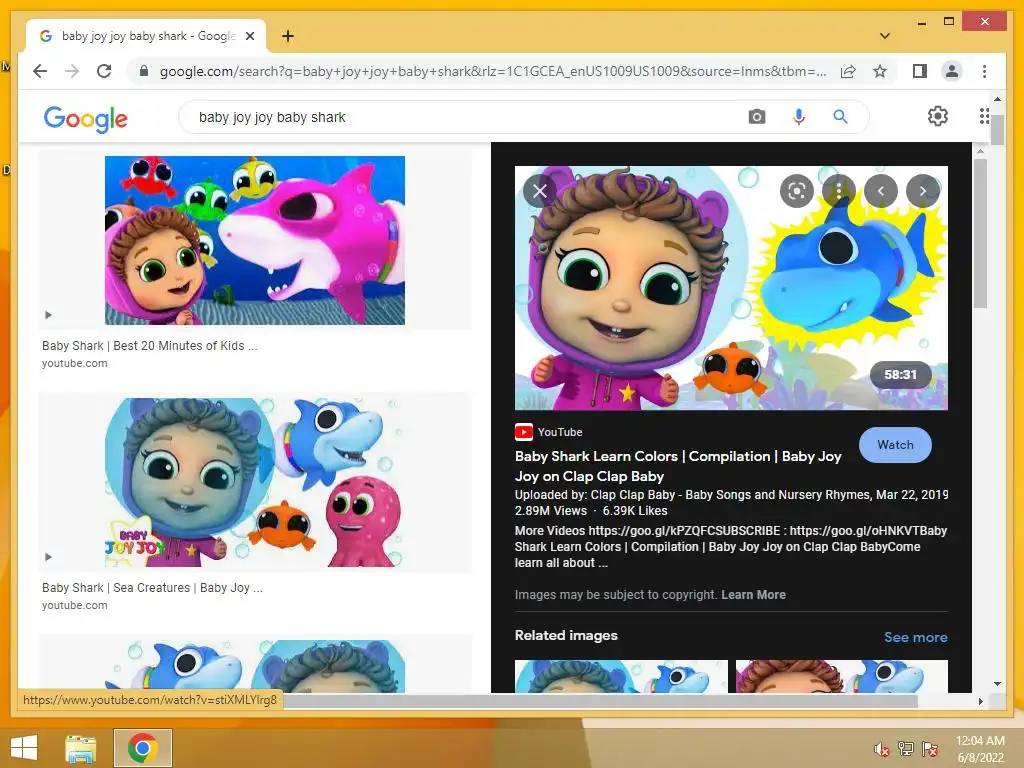The width and height of the screenshot is (1024, 768).
Task: Close the baby joy joy tab
Action: click(x=249, y=36)
